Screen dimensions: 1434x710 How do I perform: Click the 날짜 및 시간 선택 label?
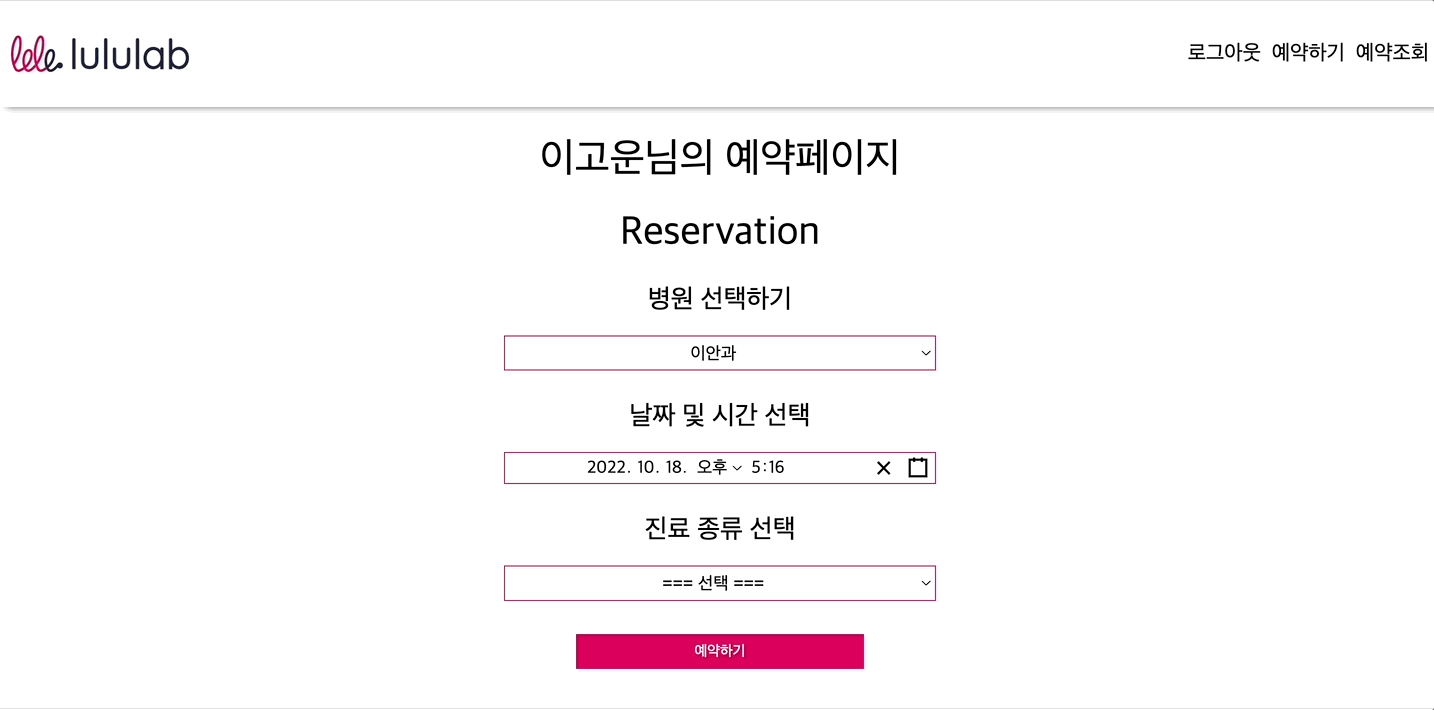[719, 415]
